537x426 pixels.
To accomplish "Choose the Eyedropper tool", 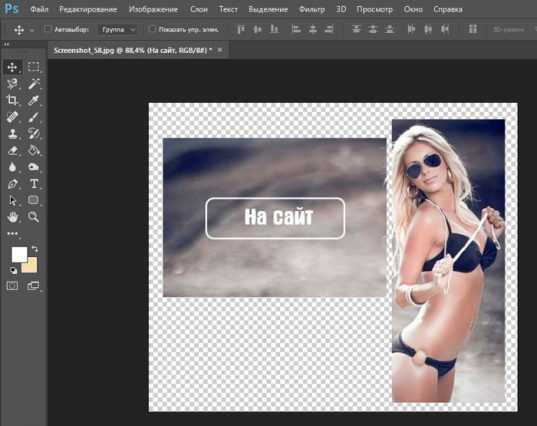I will [x=33, y=100].
